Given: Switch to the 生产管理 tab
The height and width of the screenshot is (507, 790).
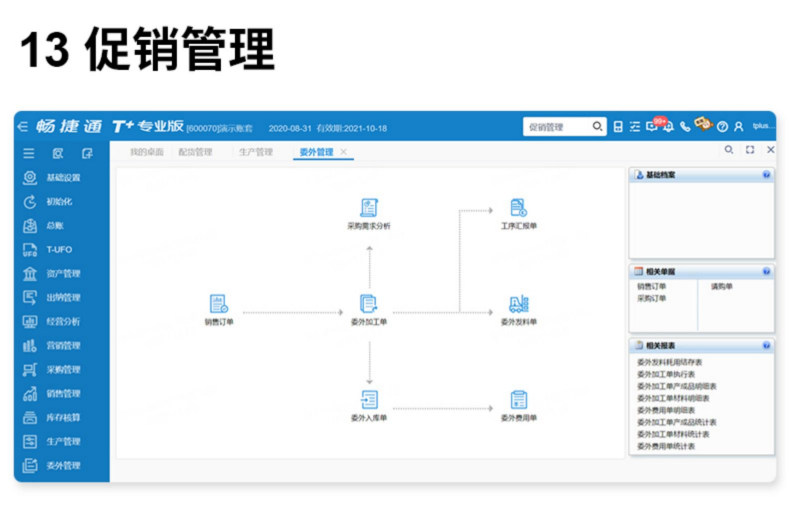Looking at the screenshot, I should (256, 152).
